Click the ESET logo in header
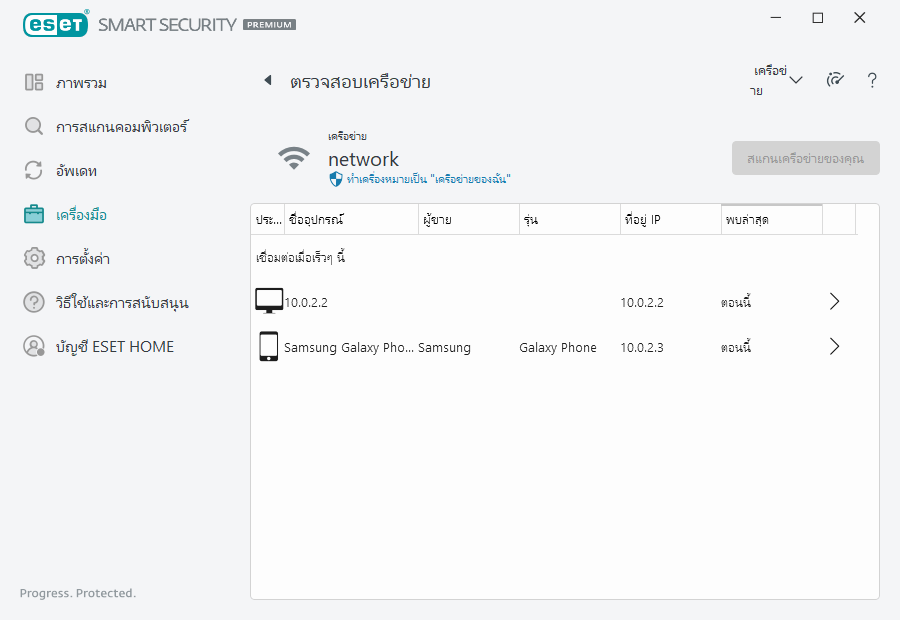Screen dimensions: 900x620 [x=56, y=23]
